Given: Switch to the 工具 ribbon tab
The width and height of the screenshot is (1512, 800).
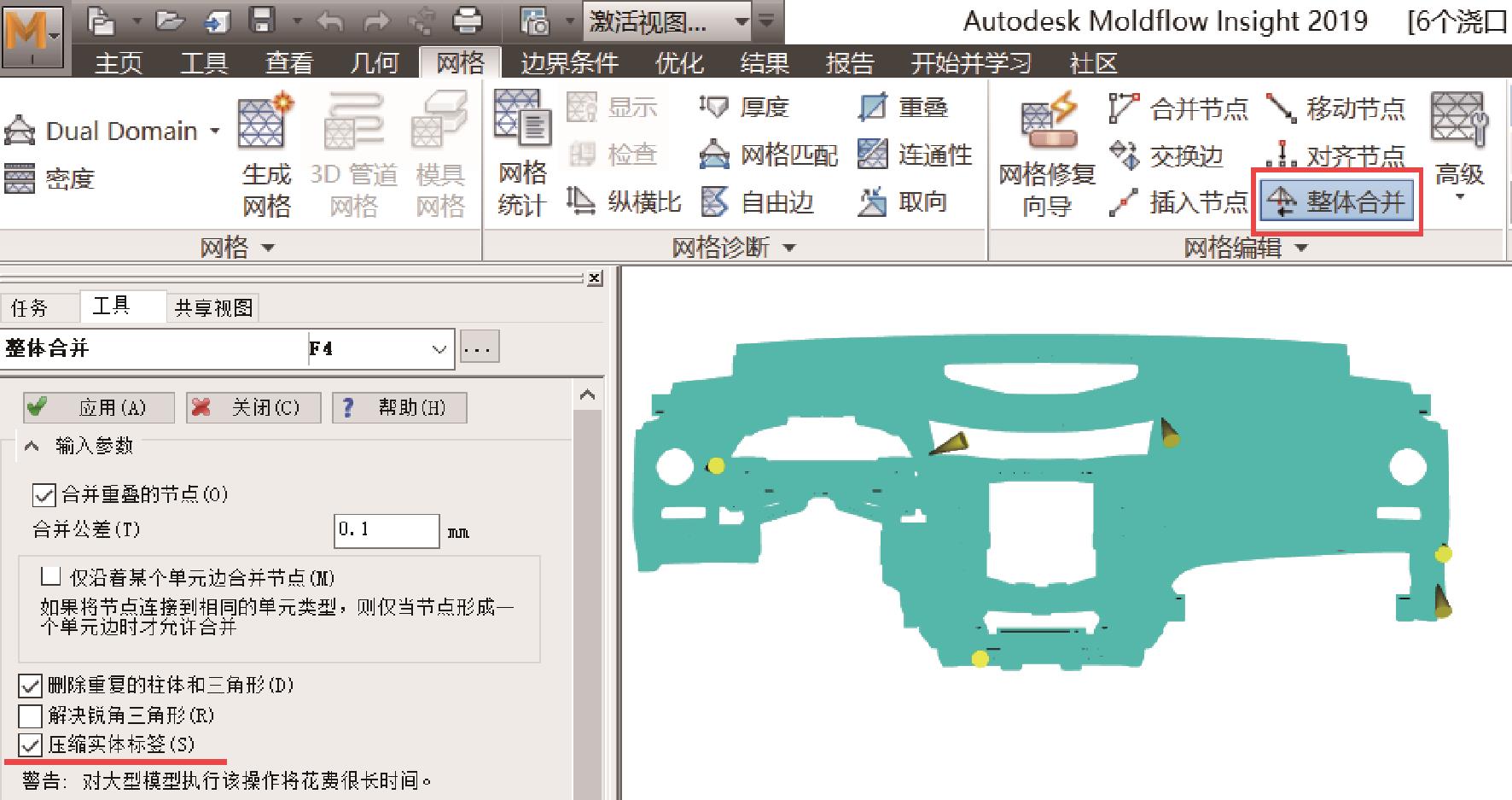Looking at the screenshot, I should 204,62.
